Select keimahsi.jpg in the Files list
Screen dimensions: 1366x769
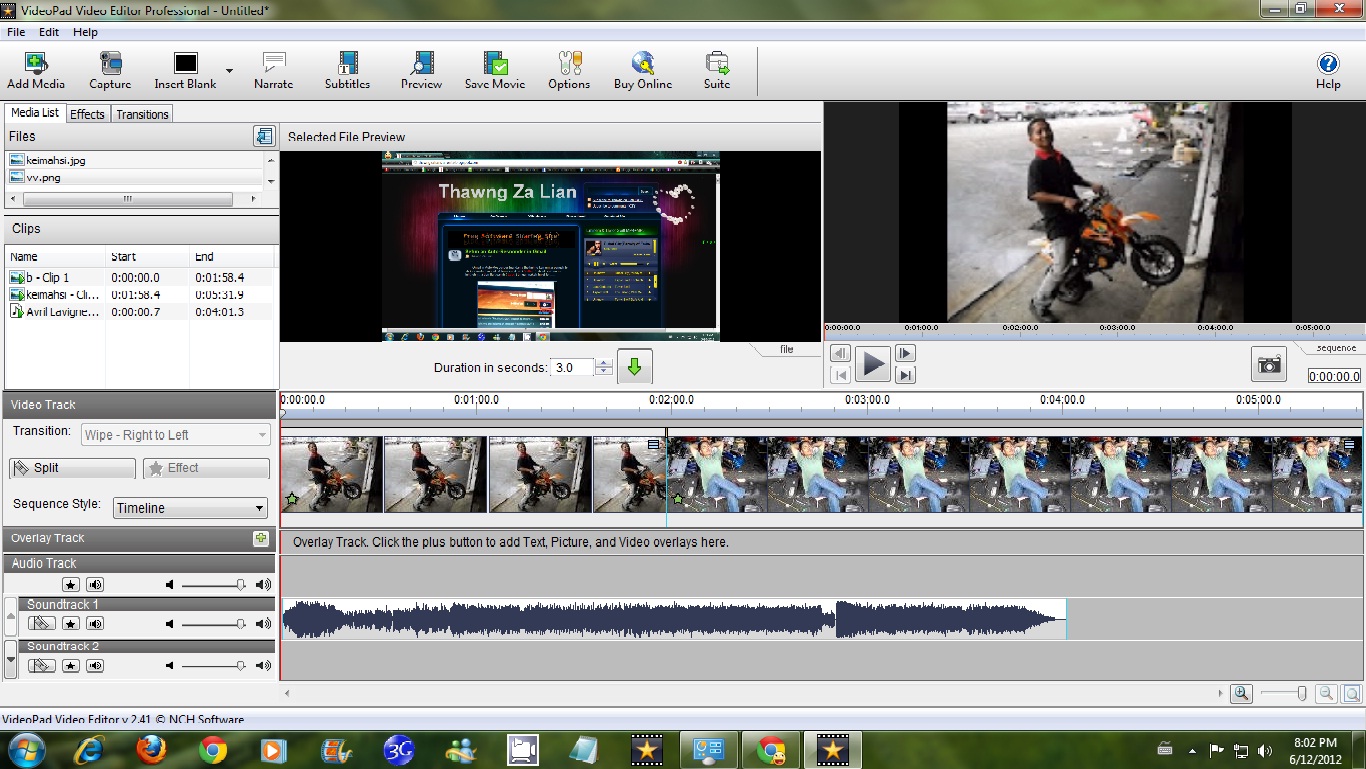point(135,160)
